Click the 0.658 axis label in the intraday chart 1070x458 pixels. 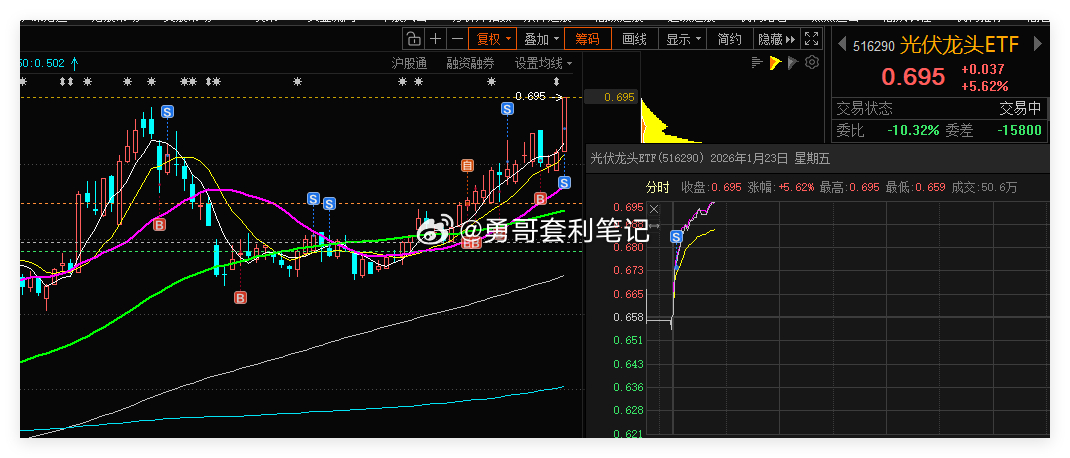click(x=629, y=317)
